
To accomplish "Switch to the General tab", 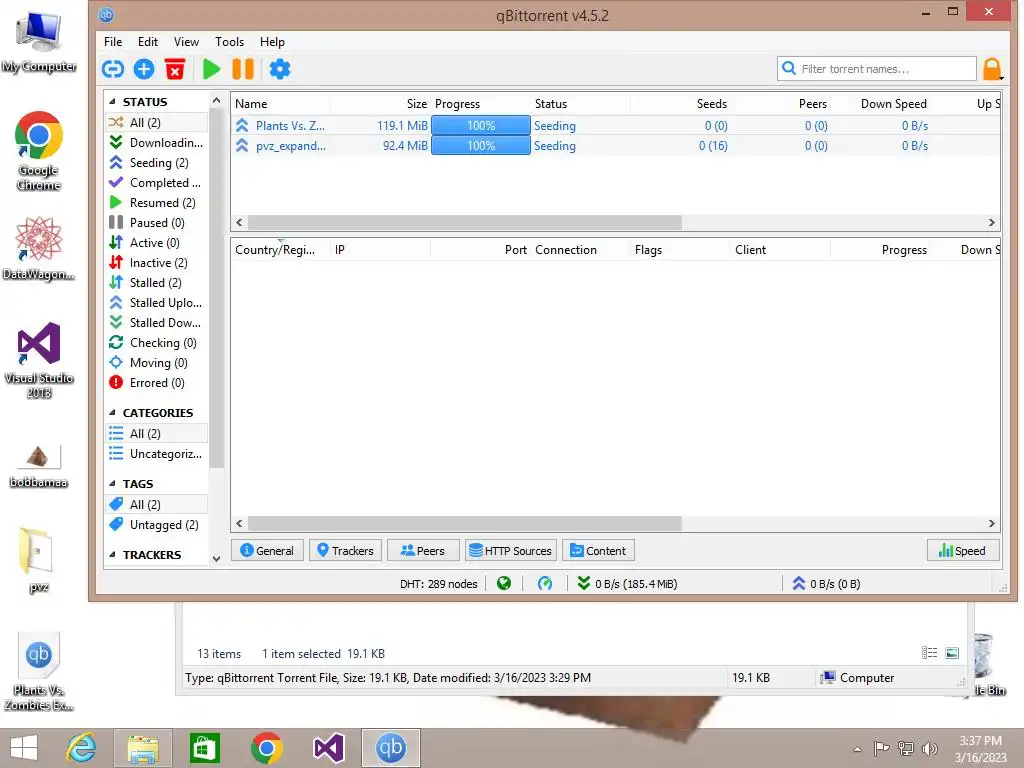I will (267, 551).
